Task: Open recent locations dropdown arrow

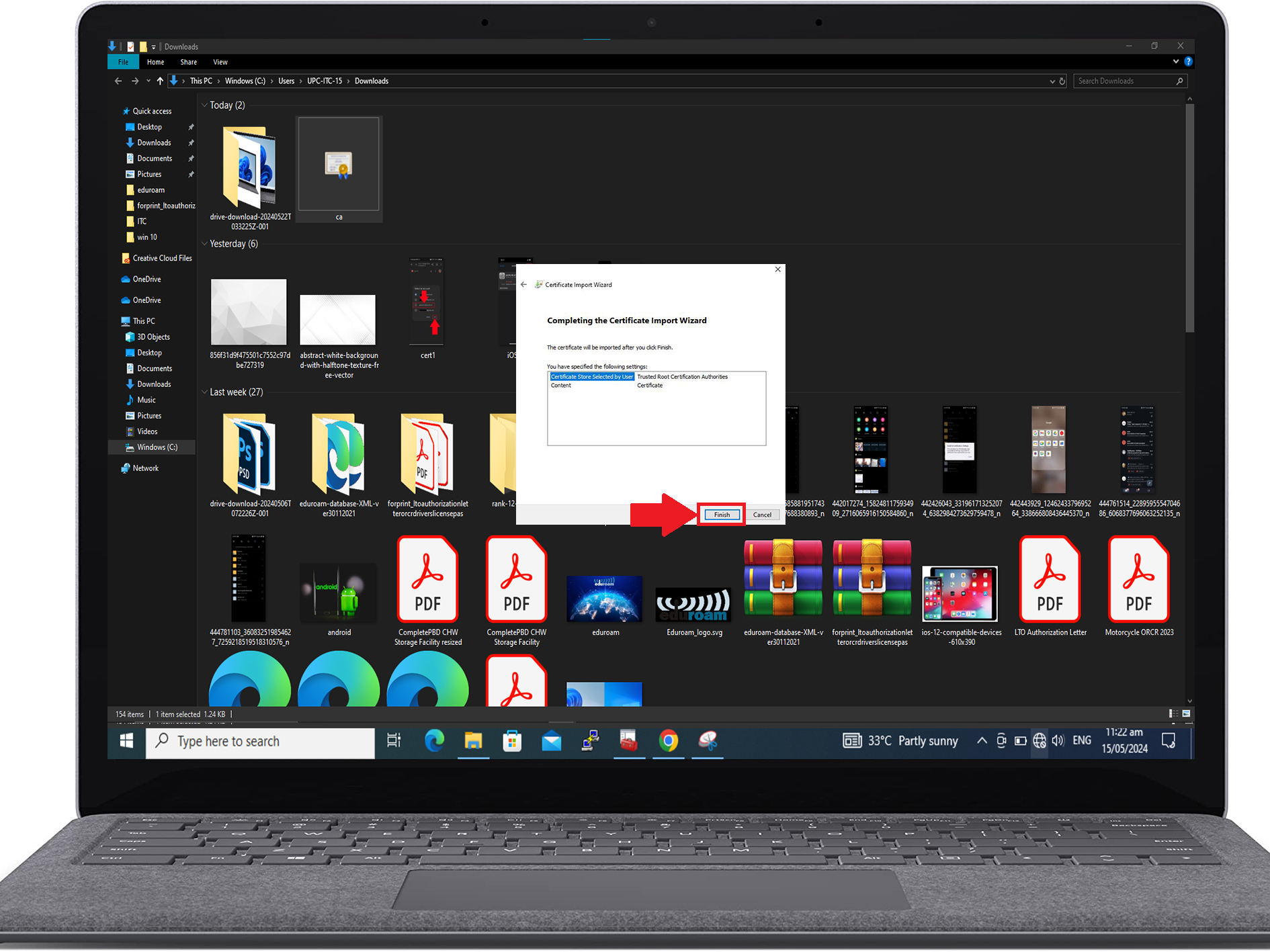Action: pos(148,81)
